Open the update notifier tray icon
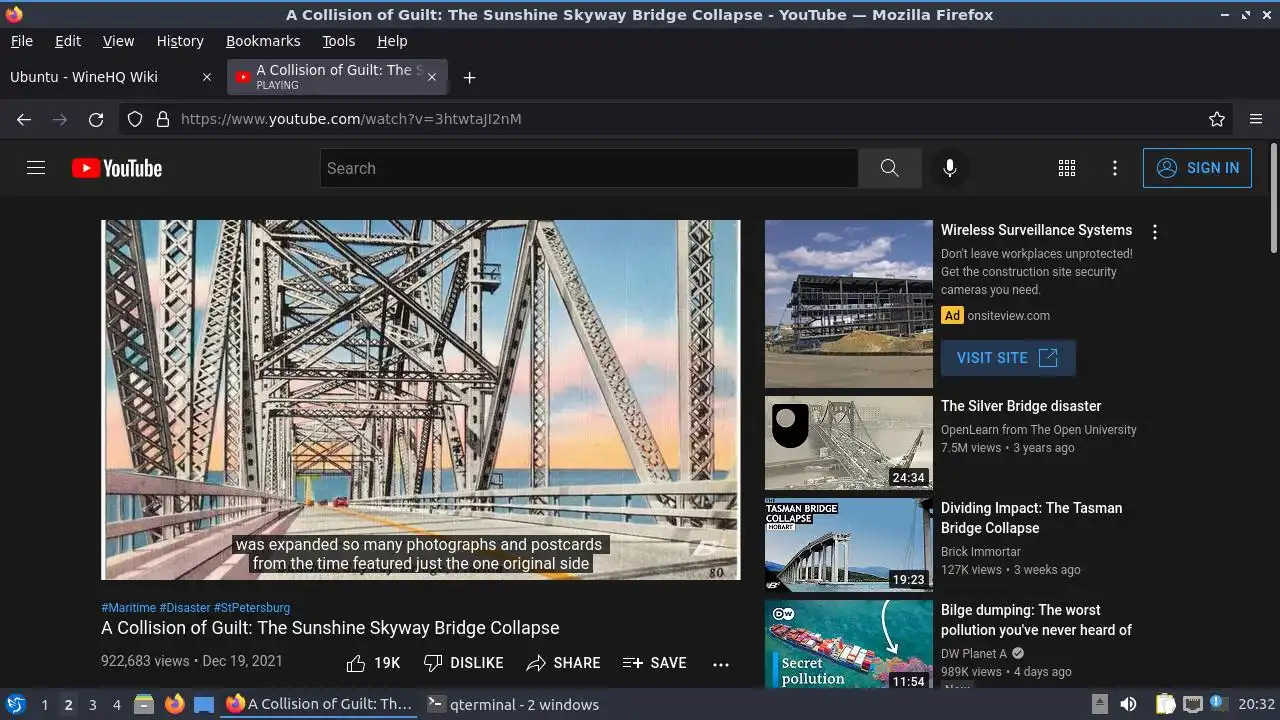 click(1218, 704)
